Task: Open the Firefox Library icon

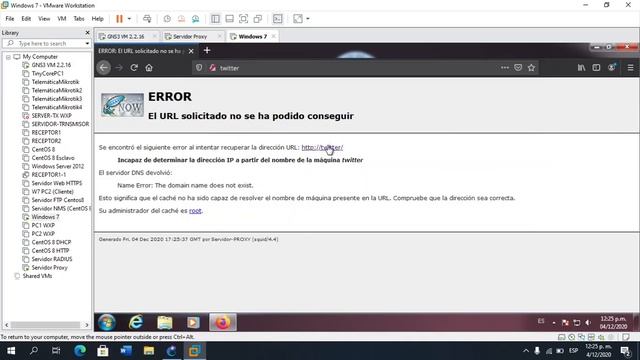Action: [581, 68]
